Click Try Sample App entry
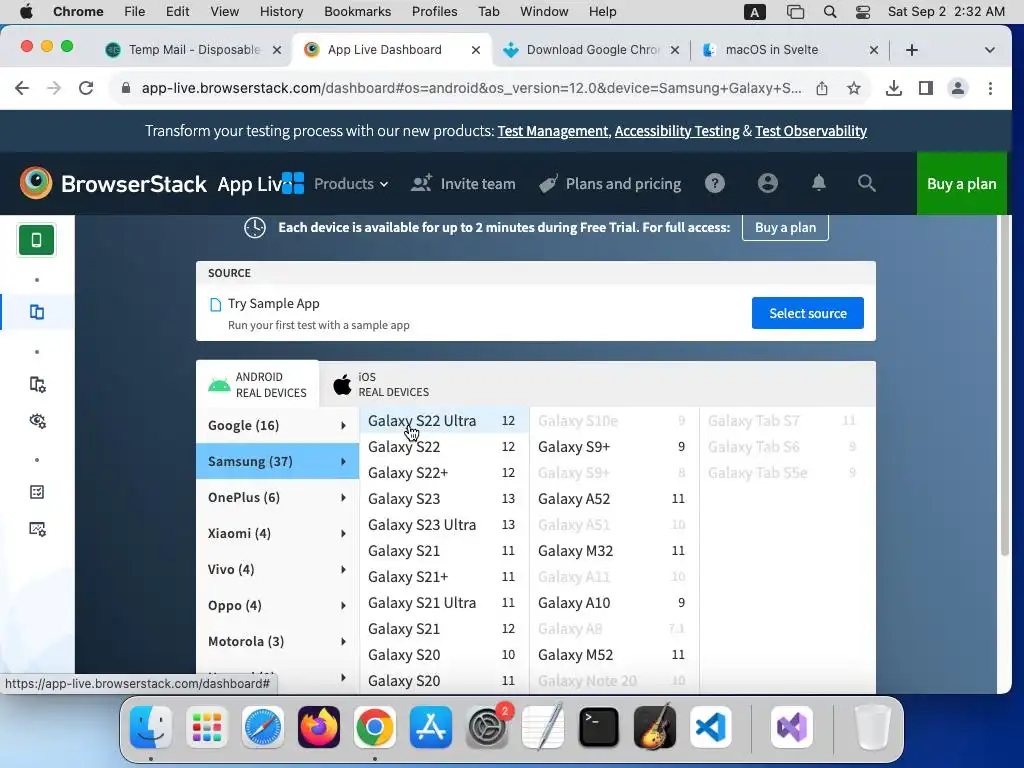This screenshot has height=768, width=1024. [x=273, y=303]
